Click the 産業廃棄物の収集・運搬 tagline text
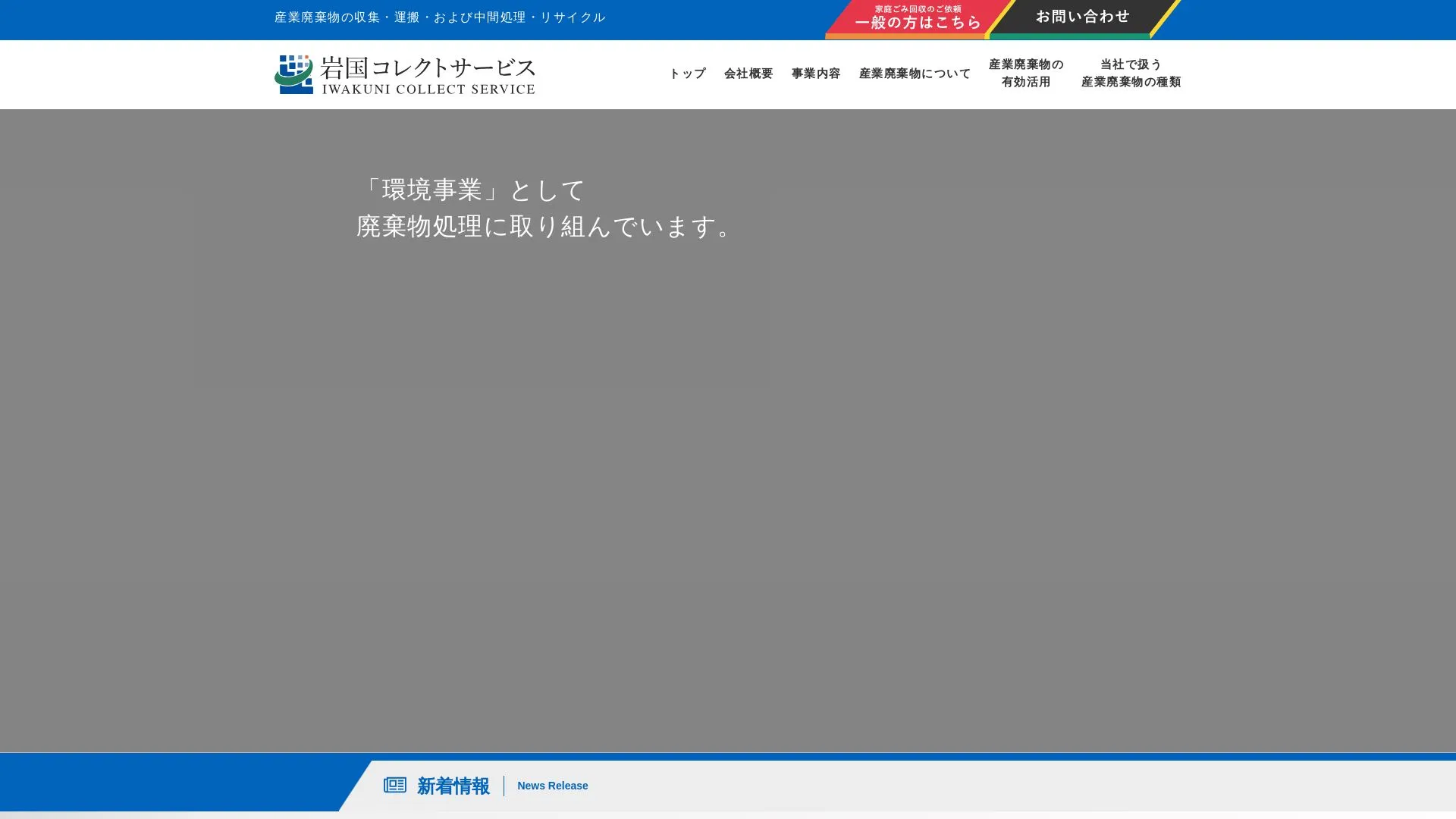 click(440, 17)
